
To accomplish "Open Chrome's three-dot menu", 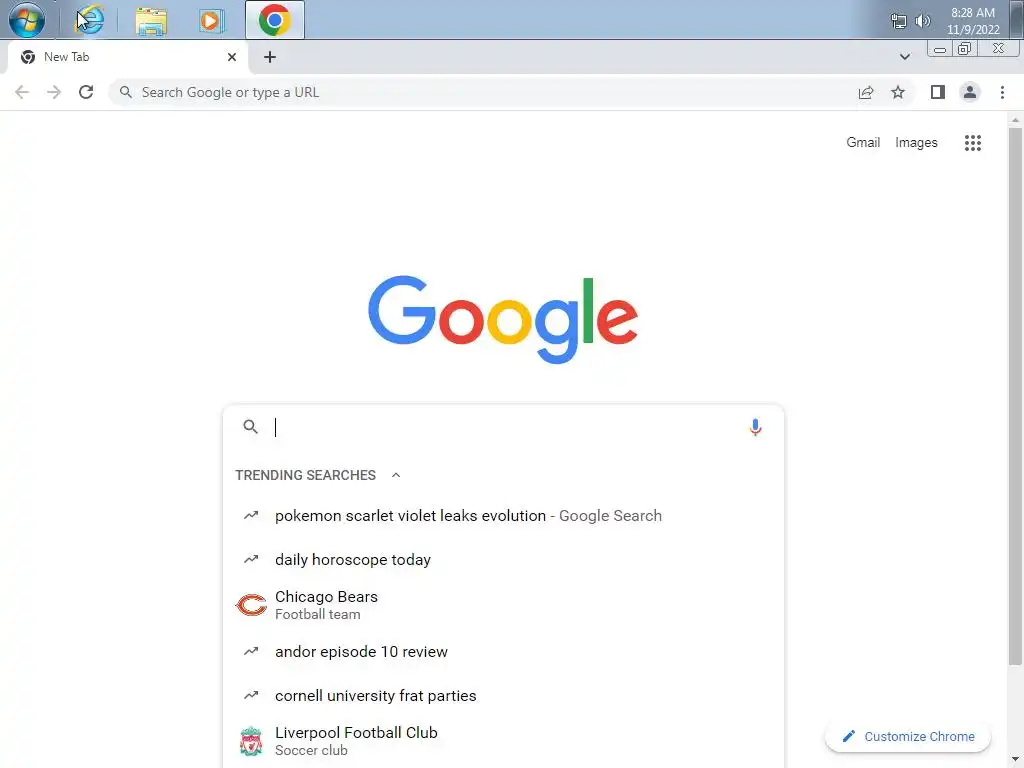I will click(1002, 92).
